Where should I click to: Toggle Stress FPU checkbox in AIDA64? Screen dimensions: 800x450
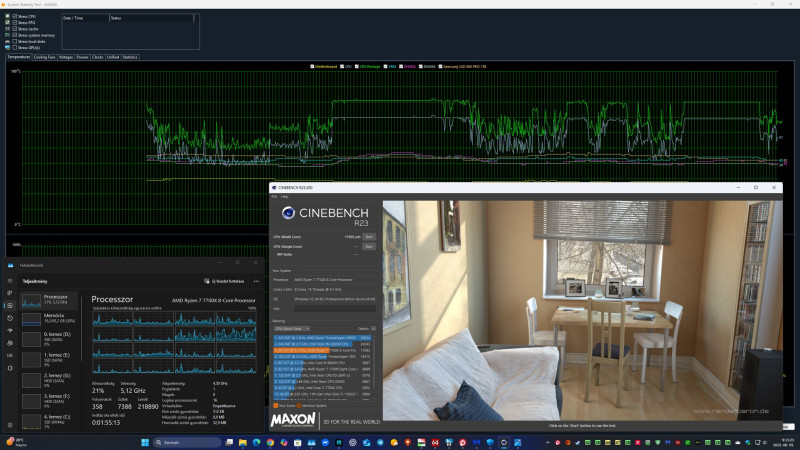click(15, 22)
